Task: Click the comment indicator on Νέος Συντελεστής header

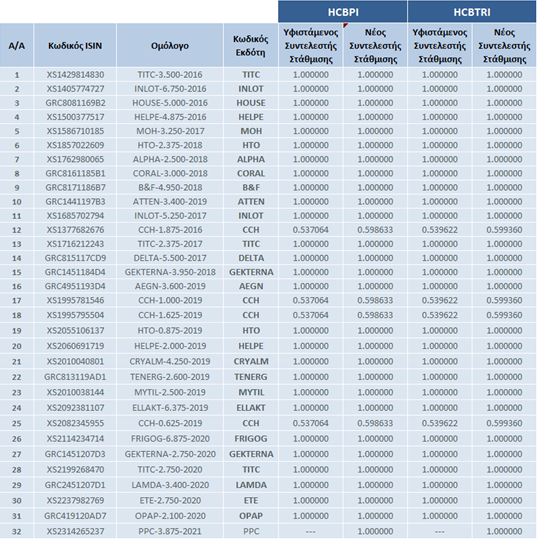Action: click(346, 25)
